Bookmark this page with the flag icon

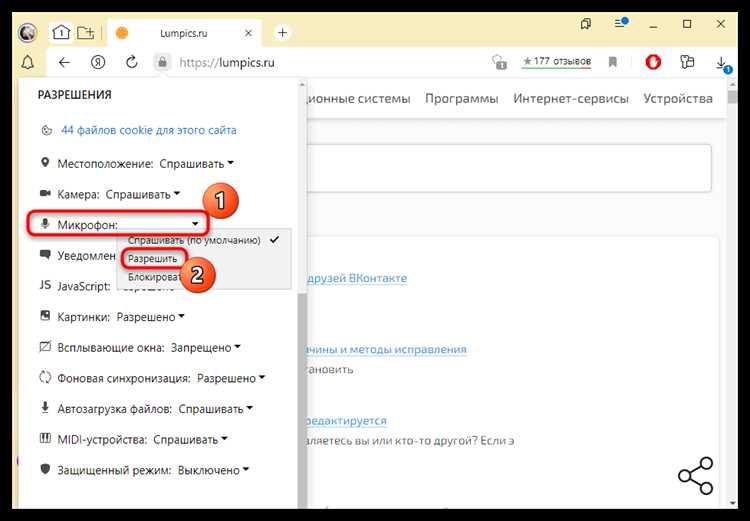pos(613,62)
